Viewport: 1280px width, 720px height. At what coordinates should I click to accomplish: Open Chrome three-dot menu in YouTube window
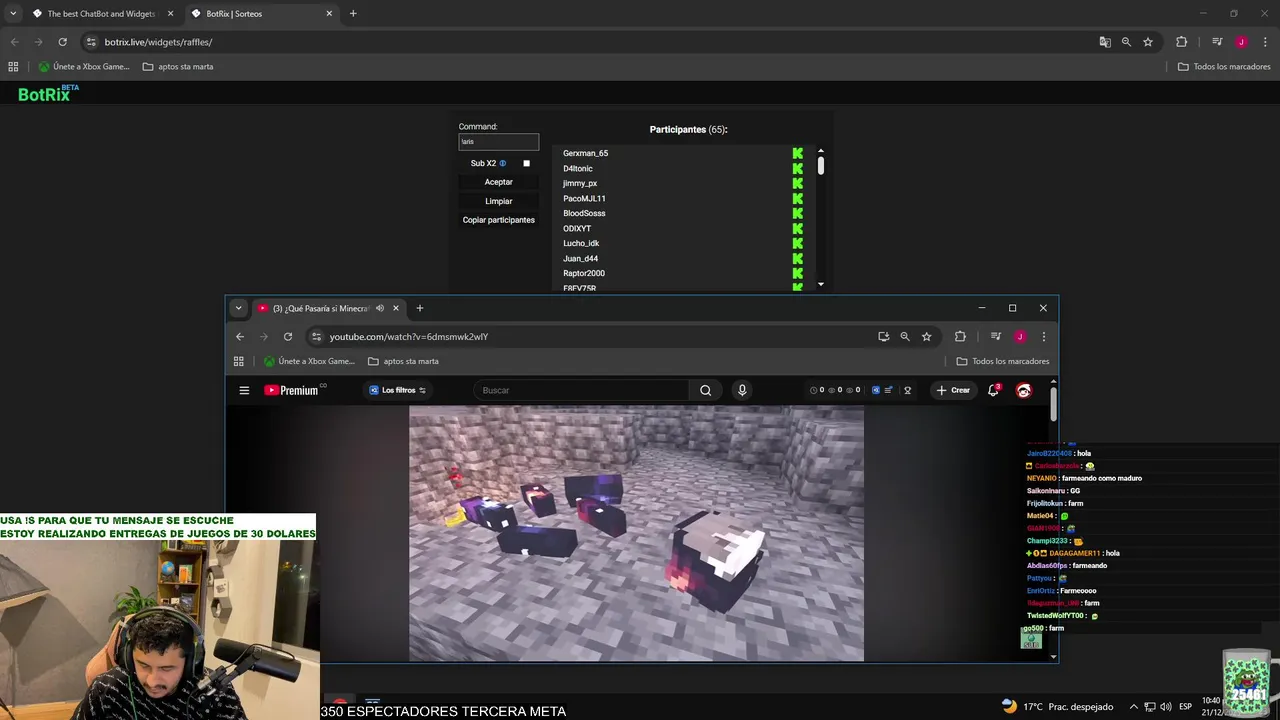(1044, 337)
